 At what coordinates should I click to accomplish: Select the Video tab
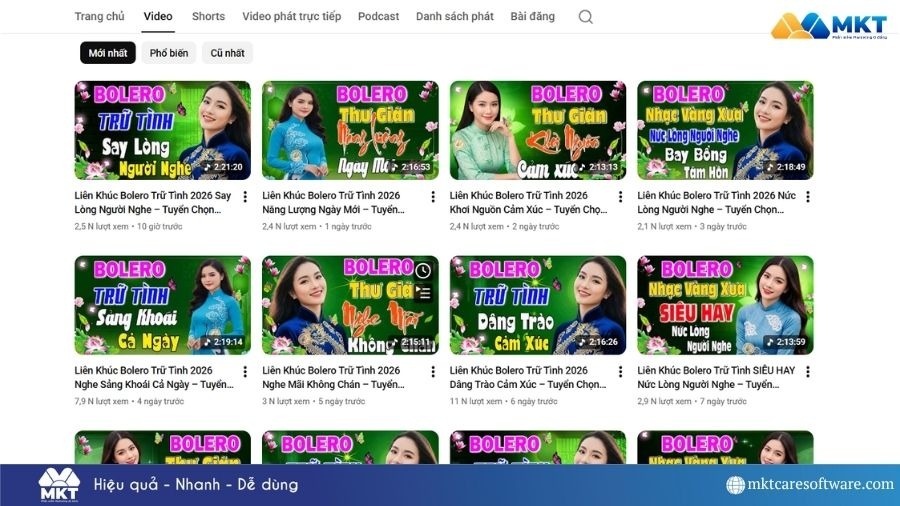[158, 17]
